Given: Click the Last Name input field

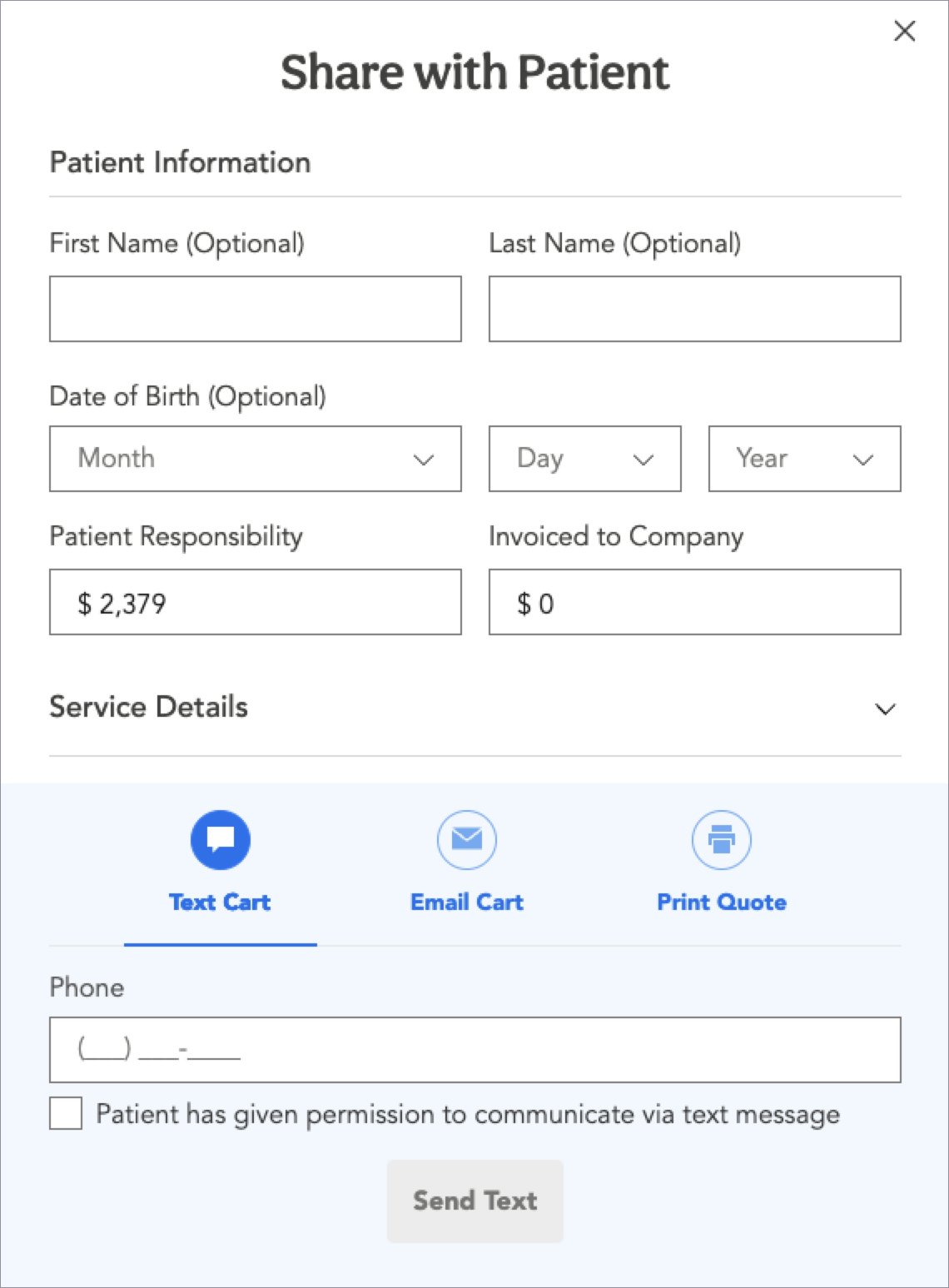Looking at the screenshot, I should pyautogui.click(x=694, y=309).
